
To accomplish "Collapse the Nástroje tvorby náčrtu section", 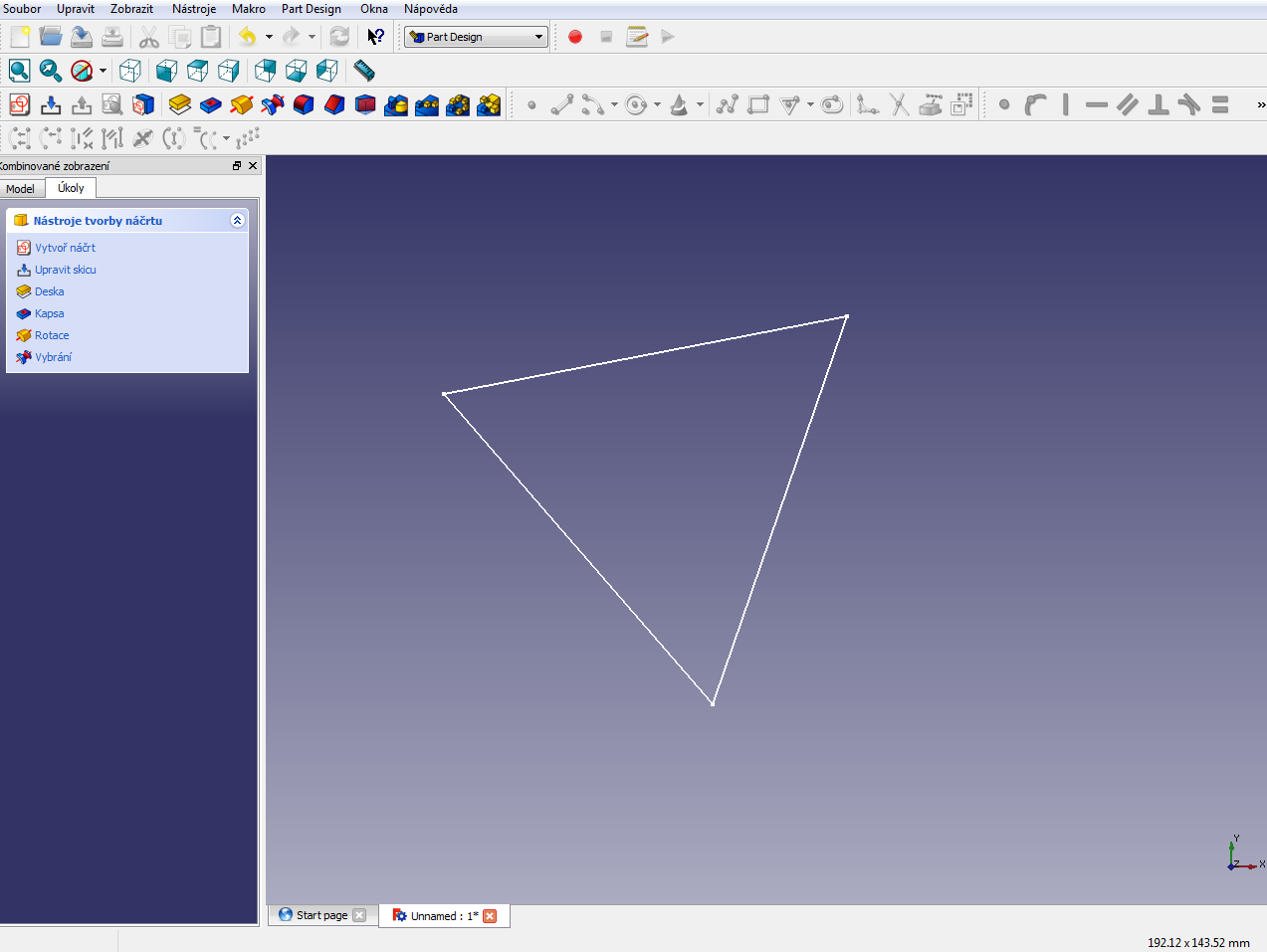I will 237,221.
